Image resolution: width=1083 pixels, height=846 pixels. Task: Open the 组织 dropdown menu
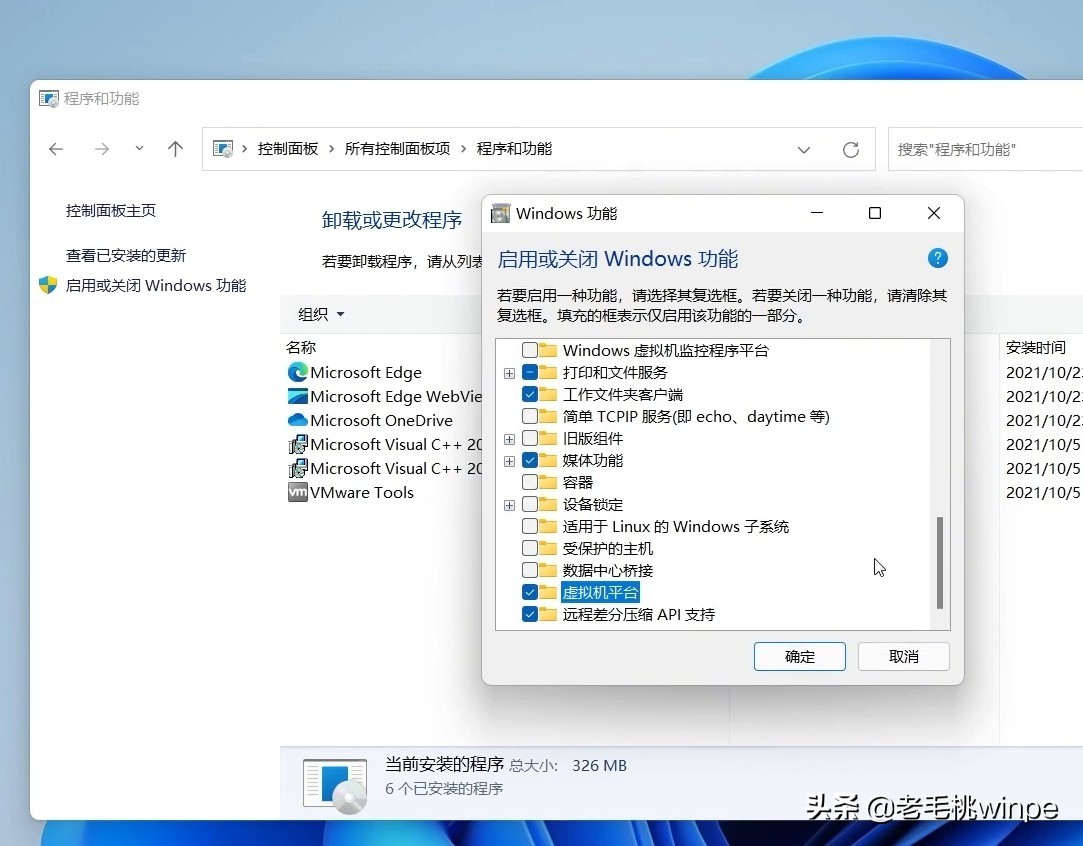pos(321,314)
